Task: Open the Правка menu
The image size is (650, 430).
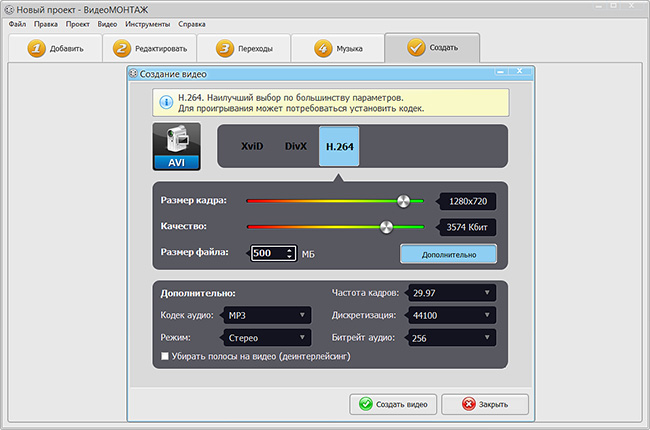Action: pos(46,24)
